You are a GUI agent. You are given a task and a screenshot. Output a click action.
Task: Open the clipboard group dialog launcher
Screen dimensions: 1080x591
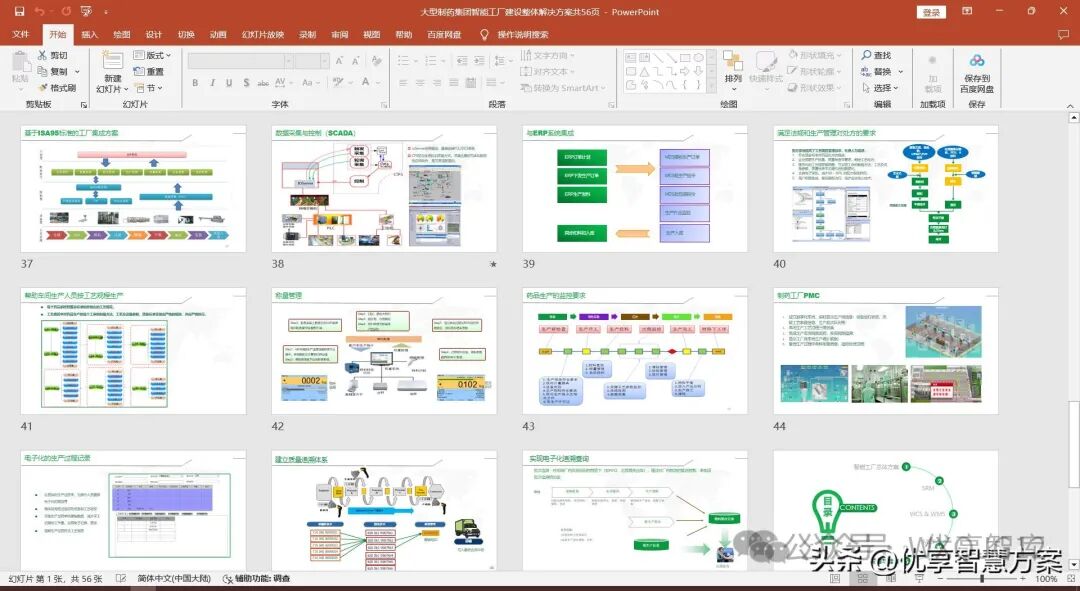tap(84, 105)
